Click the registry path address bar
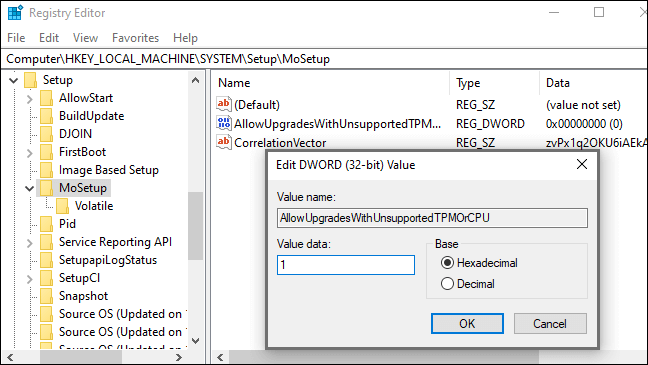Image resolution: width=648 pixels, height=365 pixels. [324, 59]
